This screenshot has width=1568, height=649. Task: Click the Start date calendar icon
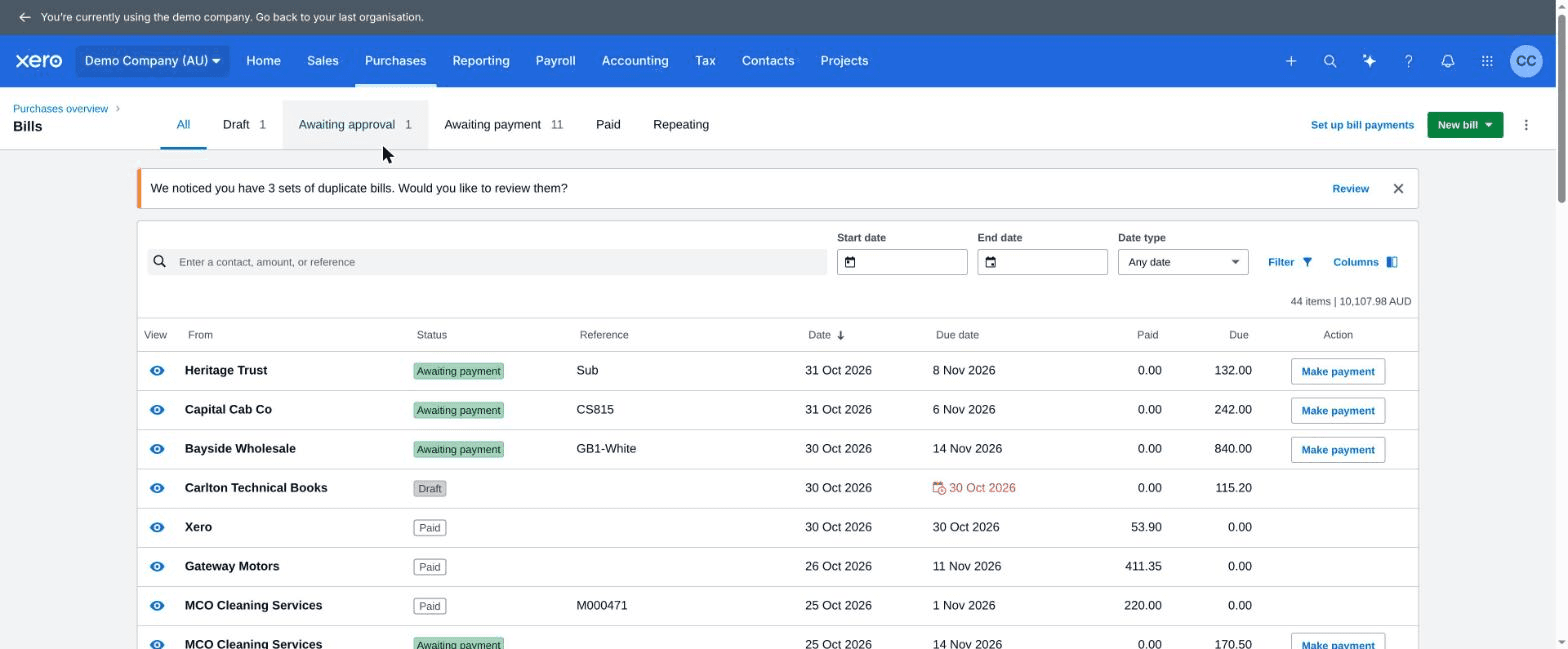tap(850, 262)
